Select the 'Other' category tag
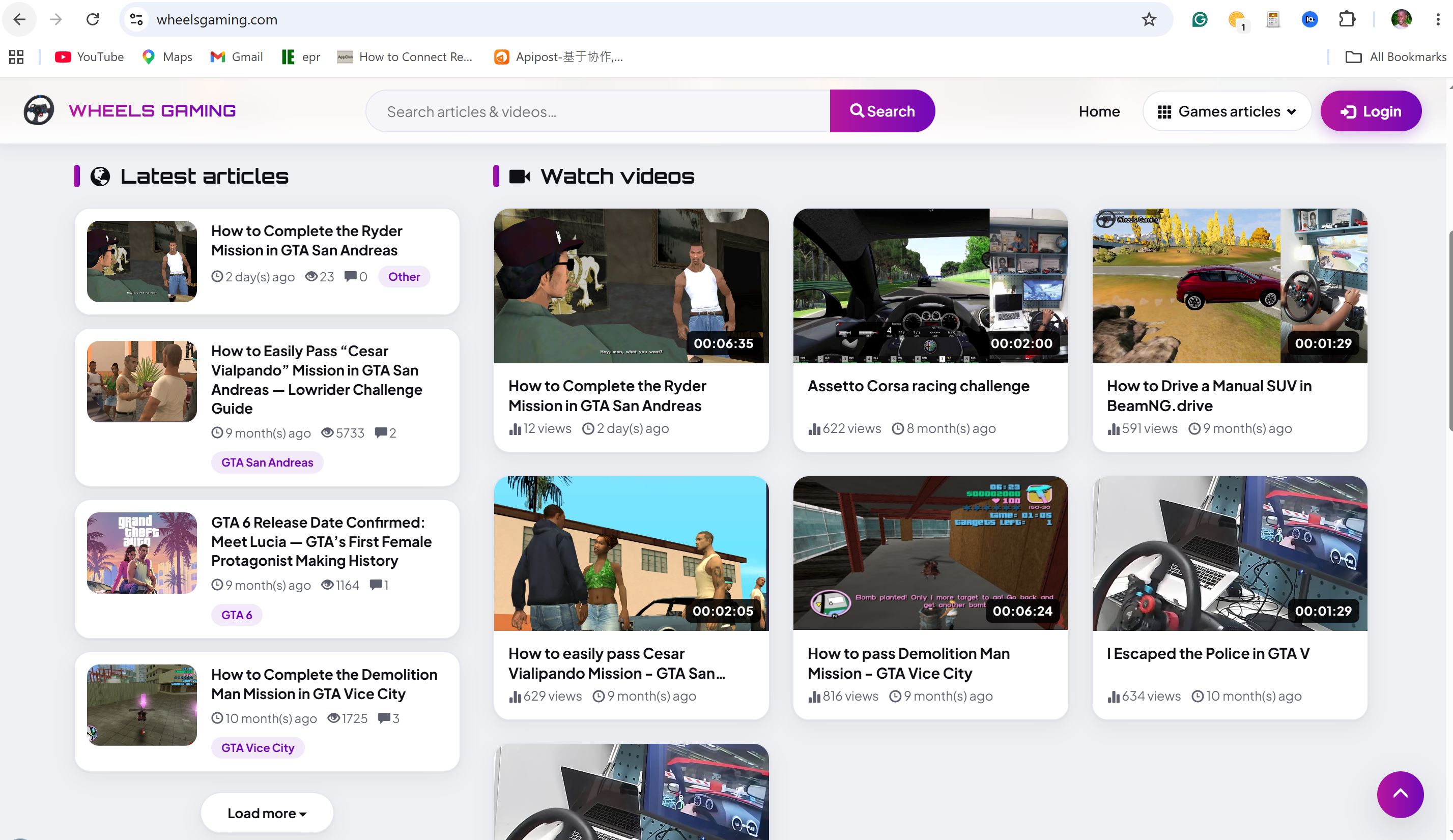 (x=404, y=277)
